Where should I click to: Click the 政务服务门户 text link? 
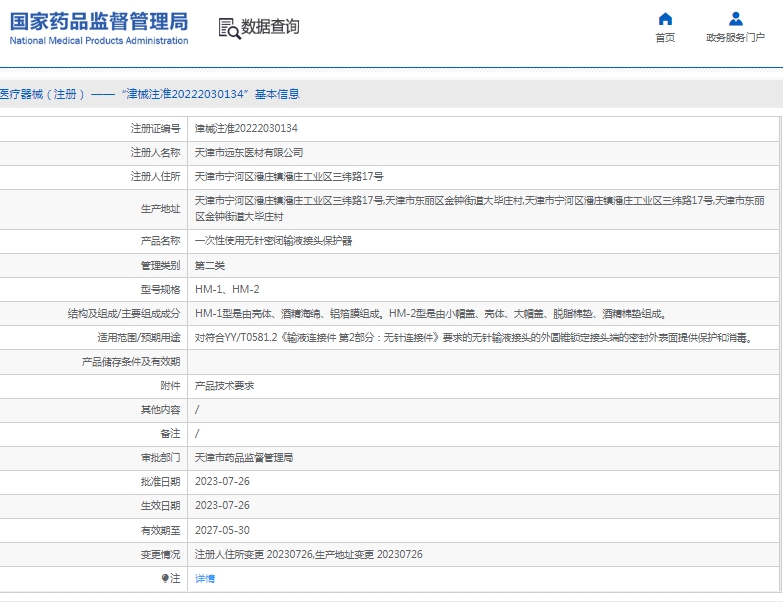click(x=736, y=37)
